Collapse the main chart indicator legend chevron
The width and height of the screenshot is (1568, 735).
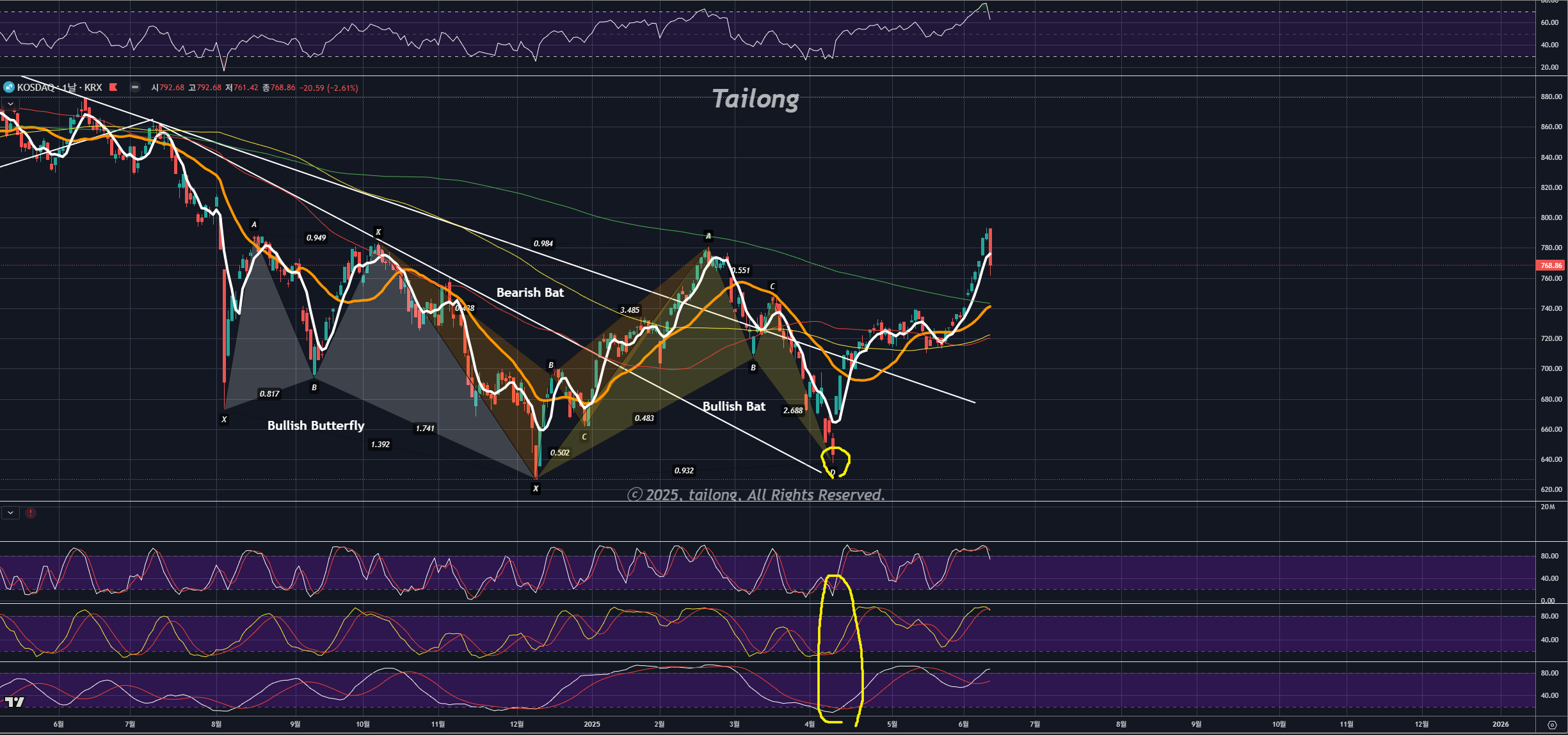point(10,104)
